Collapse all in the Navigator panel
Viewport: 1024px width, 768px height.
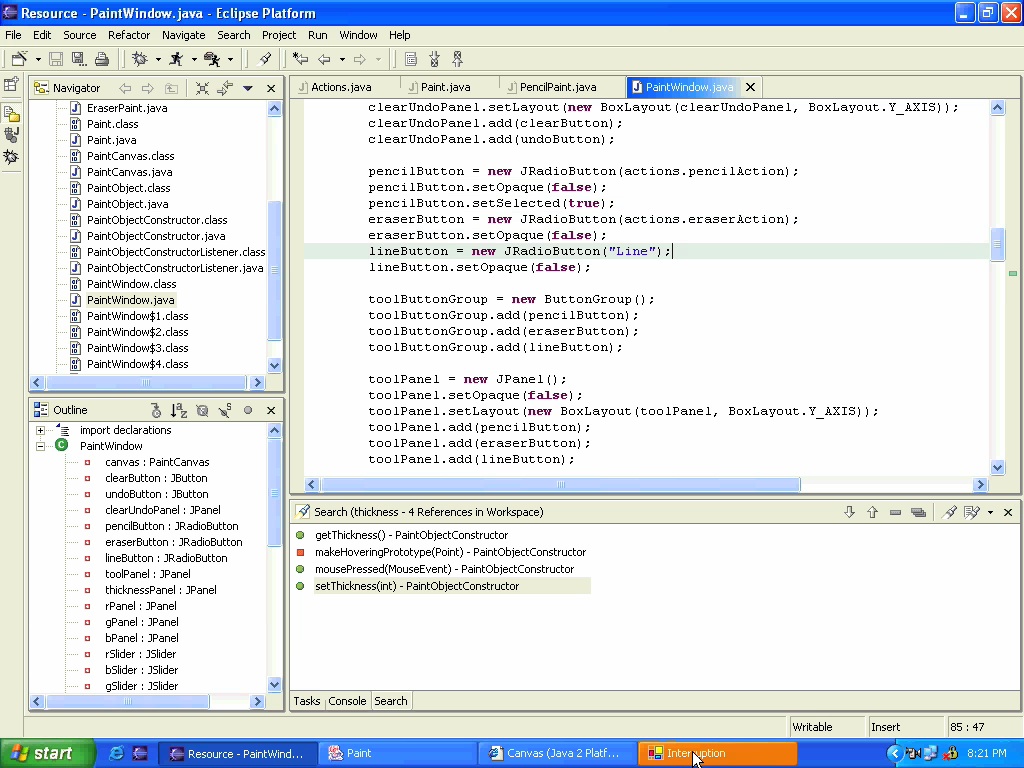(x=203, y=88)
